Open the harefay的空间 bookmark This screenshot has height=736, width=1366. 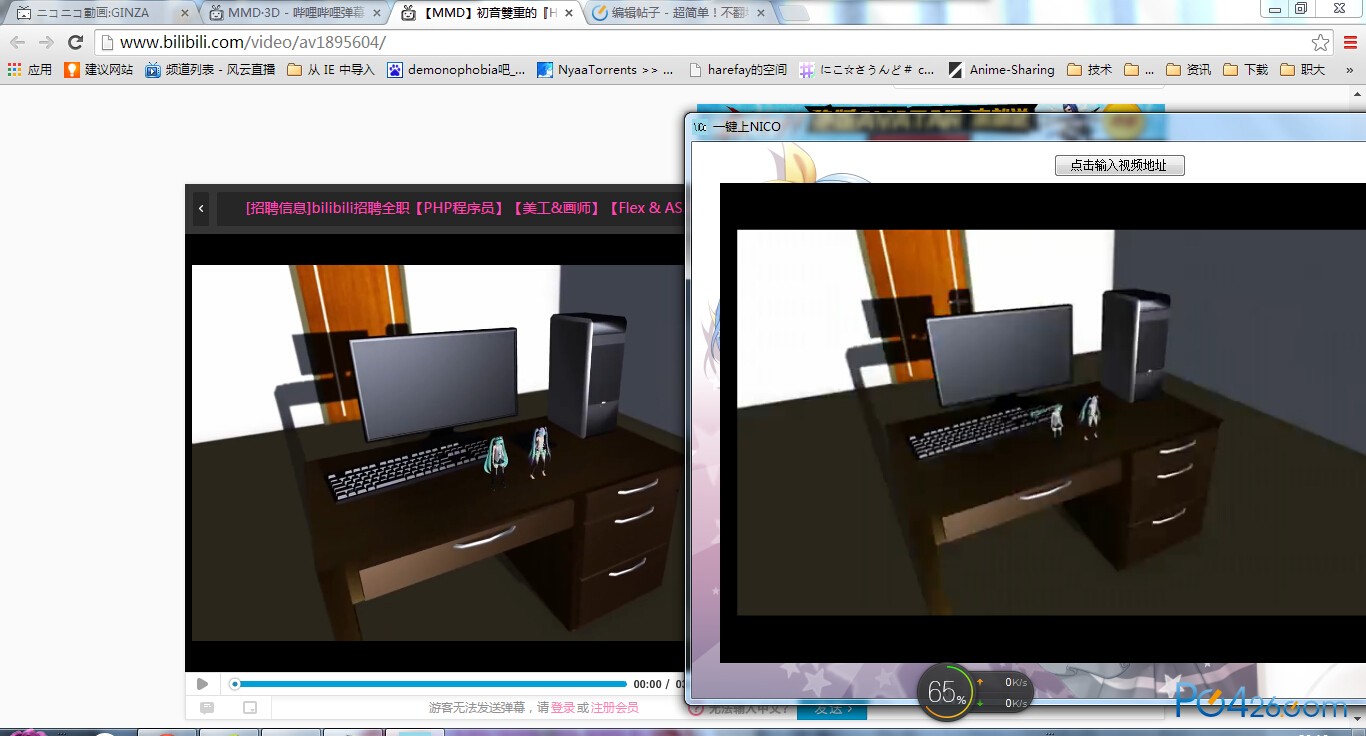click(x=738, y=70)
